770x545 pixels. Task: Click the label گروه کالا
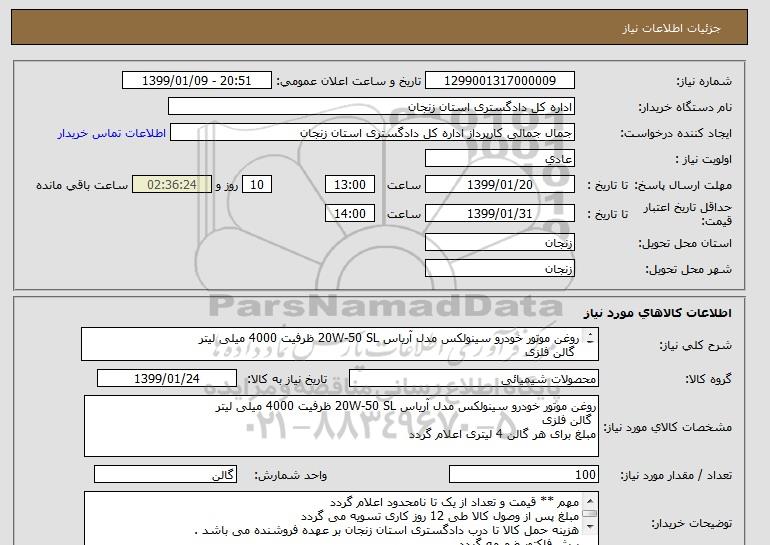[x=709, y=379]
